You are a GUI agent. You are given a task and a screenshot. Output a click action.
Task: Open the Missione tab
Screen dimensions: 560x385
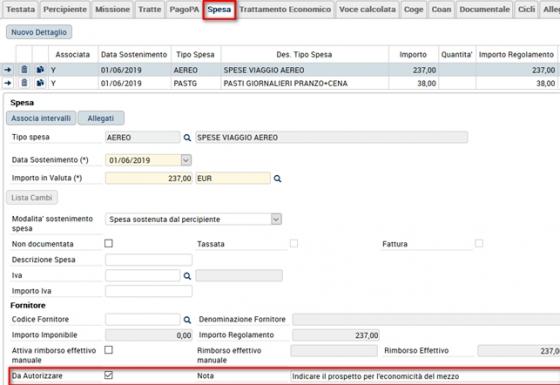click(112, 10)
